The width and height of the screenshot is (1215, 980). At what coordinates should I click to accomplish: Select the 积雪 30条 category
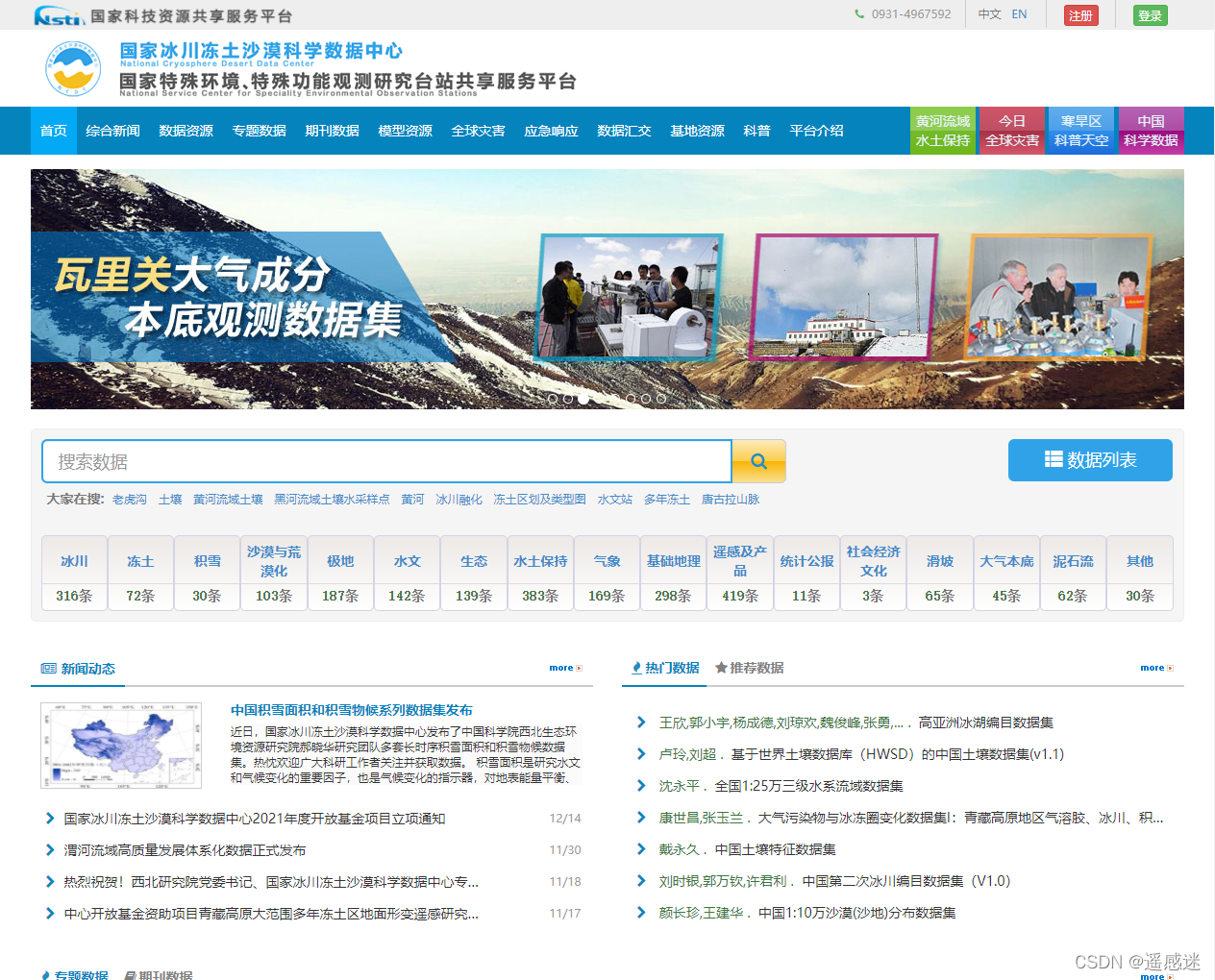pyautogui.click(x=208, y=574)
